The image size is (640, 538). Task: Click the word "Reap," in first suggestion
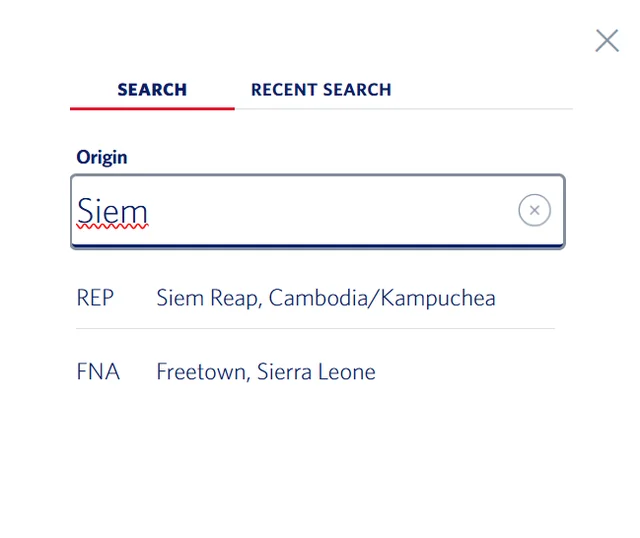point(236,298)
